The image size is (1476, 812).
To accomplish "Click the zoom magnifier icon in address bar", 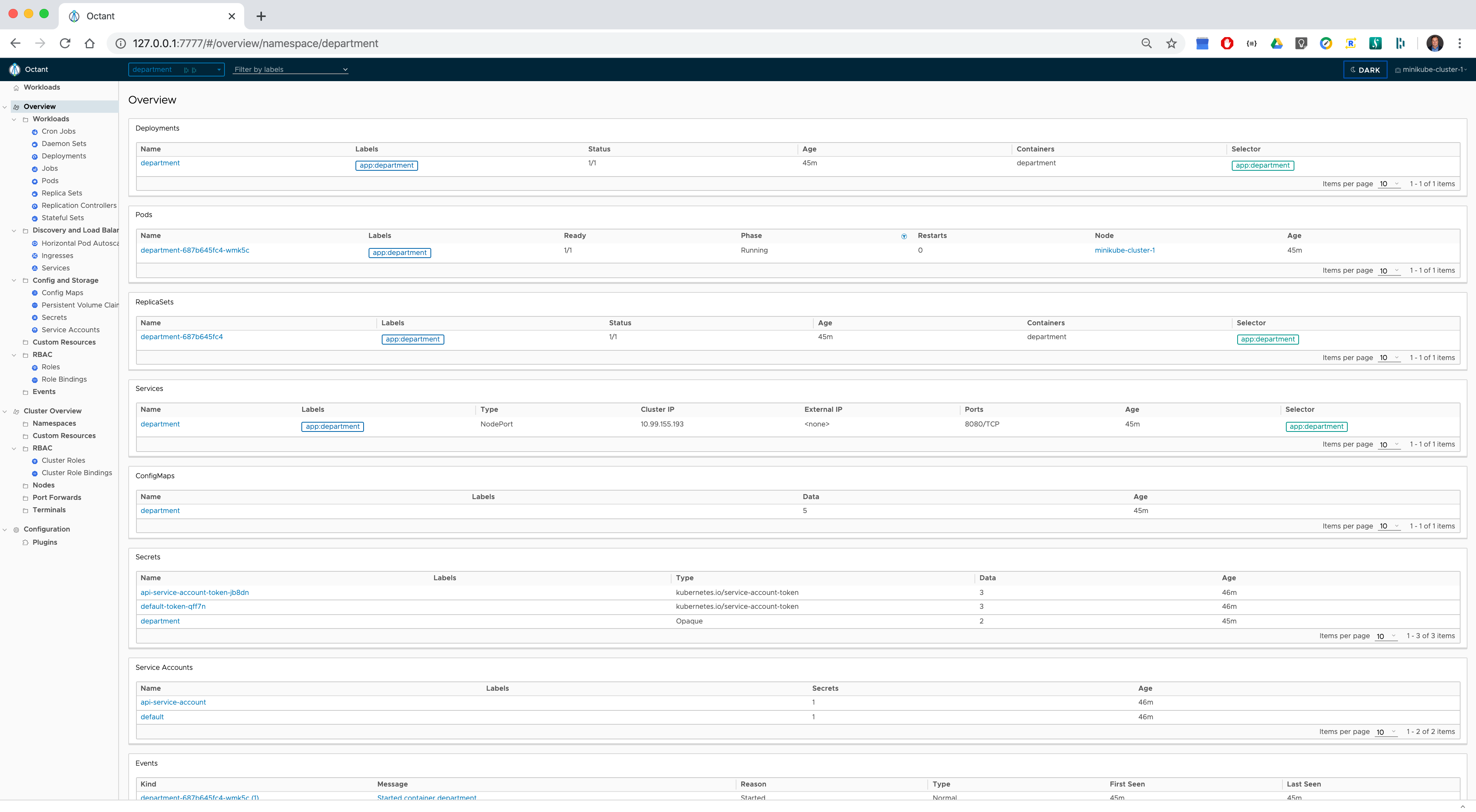I will [x=1146, y=44].
